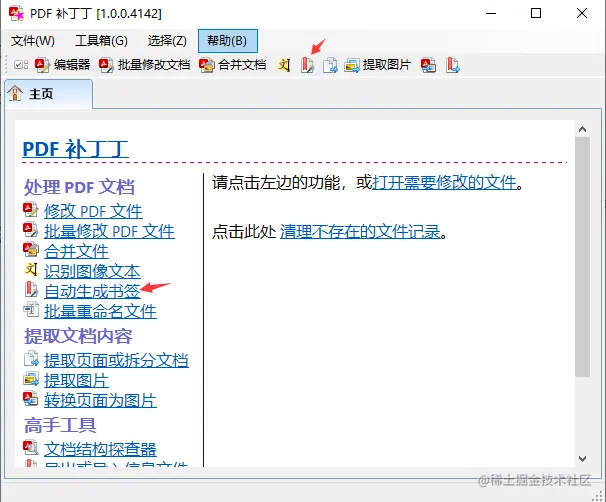Click the 合并文档 toolbar button

(x=233, y=65)
